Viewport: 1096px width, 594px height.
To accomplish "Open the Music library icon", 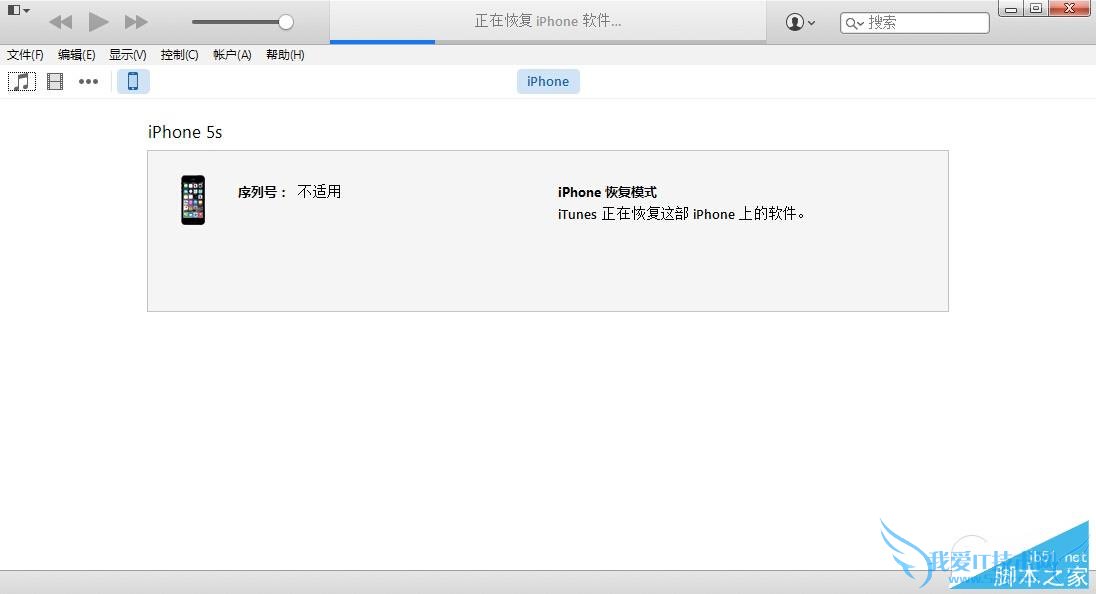I will [x=21, y=81].
